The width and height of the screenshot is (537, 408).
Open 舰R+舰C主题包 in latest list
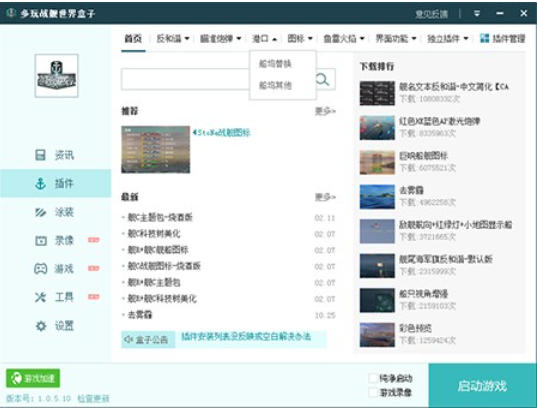pyautogui.click(x=154, y=282)
